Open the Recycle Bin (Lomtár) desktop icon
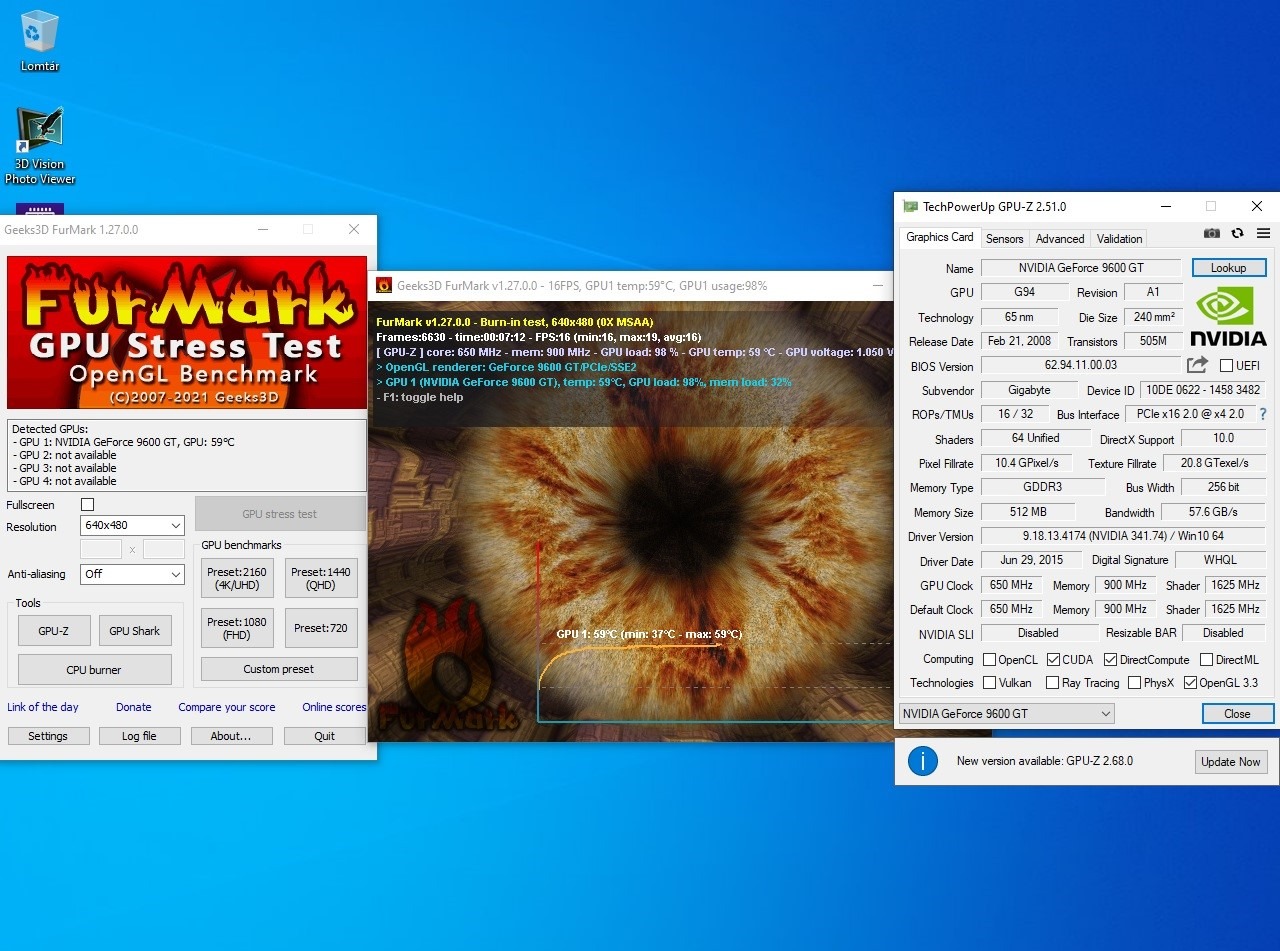1280x951 pixels. pos(40,41)
